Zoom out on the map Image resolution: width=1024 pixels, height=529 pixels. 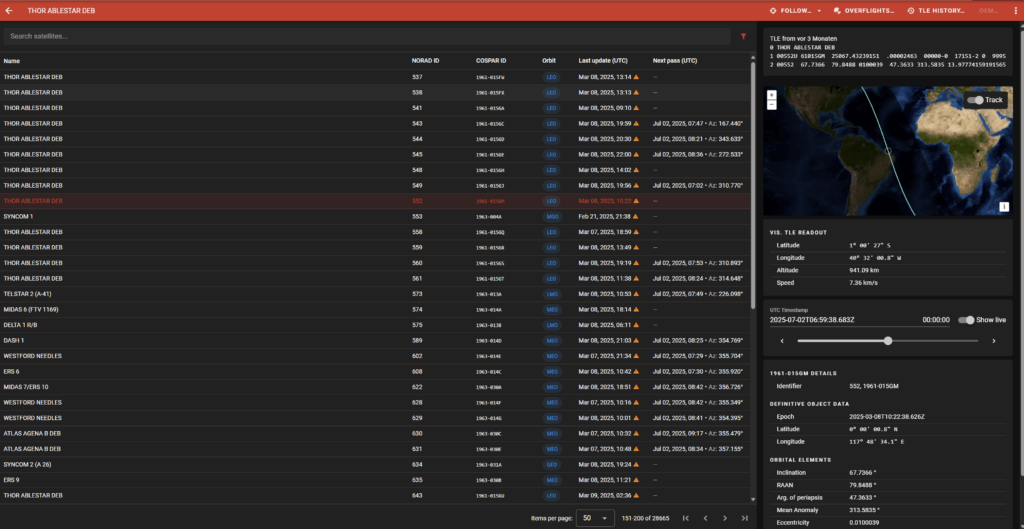pos(772,104)
